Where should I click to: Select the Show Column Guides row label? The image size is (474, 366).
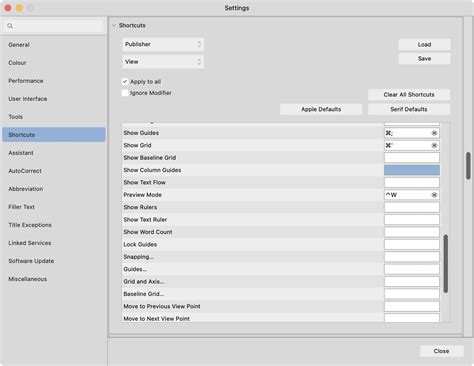tap(152, 170)
